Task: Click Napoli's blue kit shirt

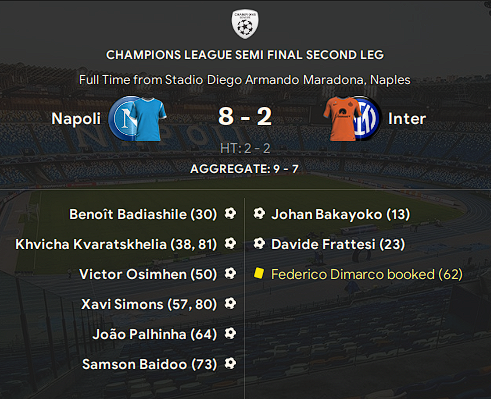Action: tap(148, 119)
